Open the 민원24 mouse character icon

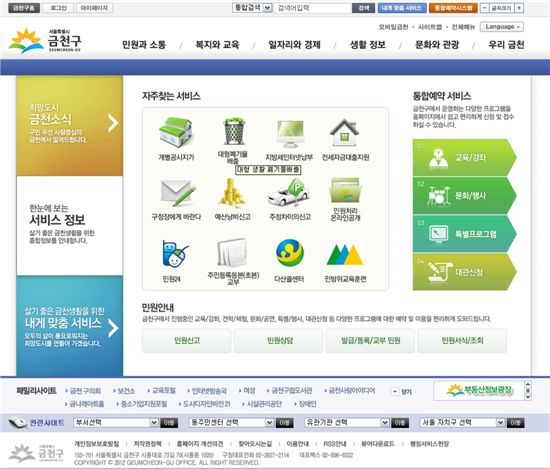175,253
